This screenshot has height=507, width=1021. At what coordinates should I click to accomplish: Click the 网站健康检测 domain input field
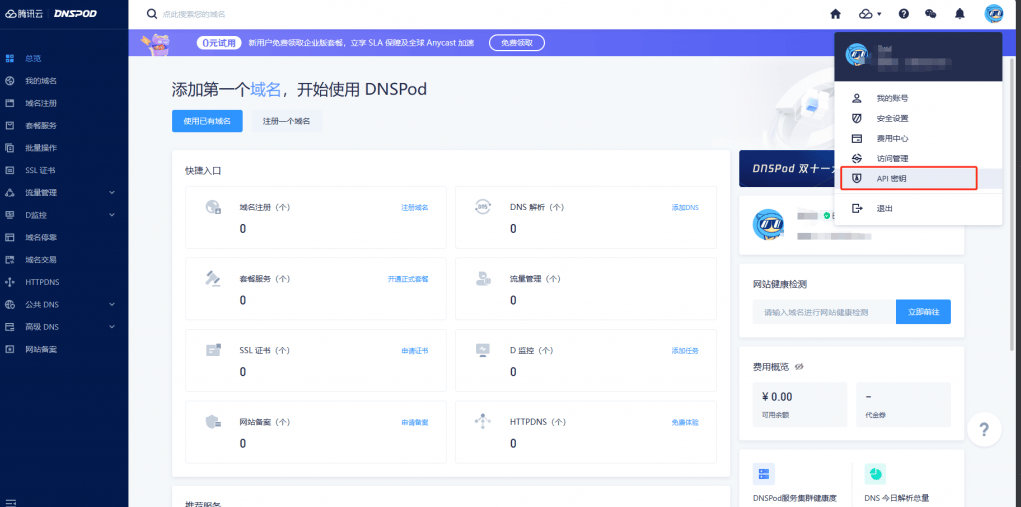click(824, 312)
